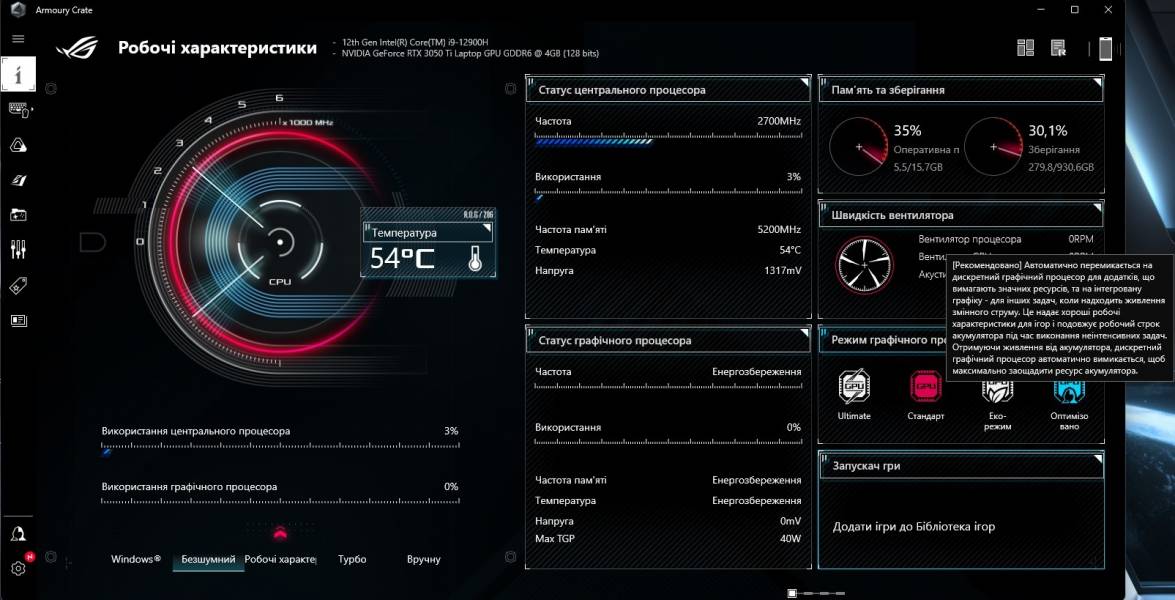Click the page indicator at window bottom

tap(817, 593)
